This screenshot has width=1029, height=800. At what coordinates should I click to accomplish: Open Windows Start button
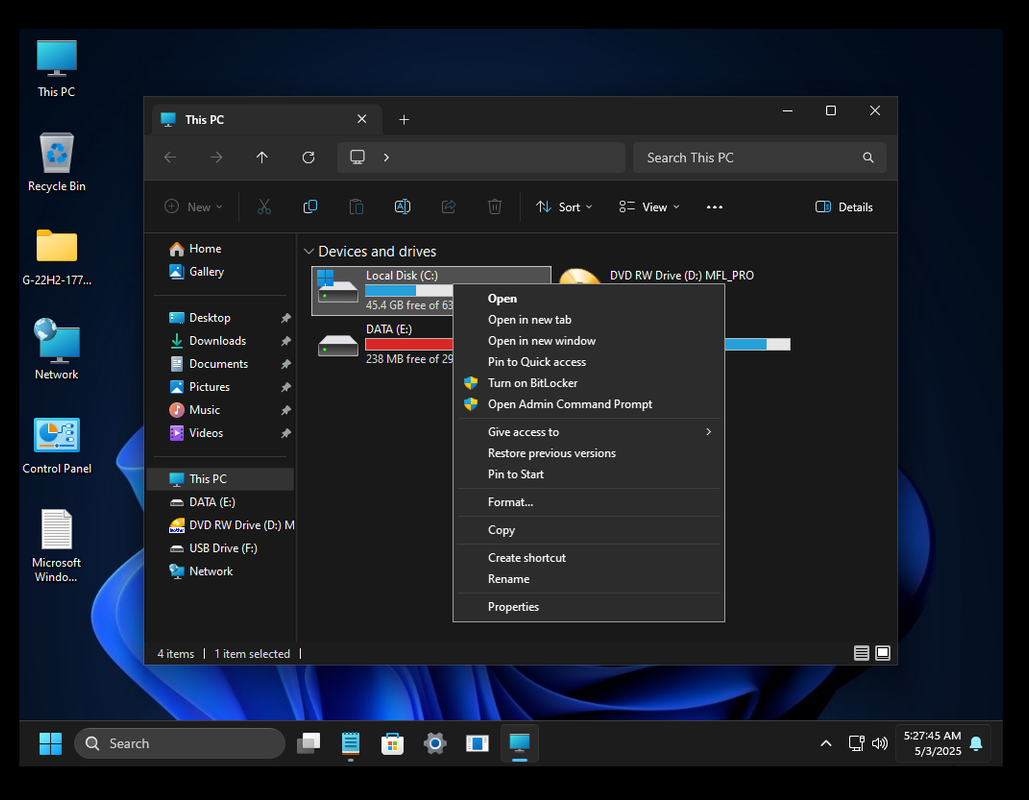tap(51, 744)
